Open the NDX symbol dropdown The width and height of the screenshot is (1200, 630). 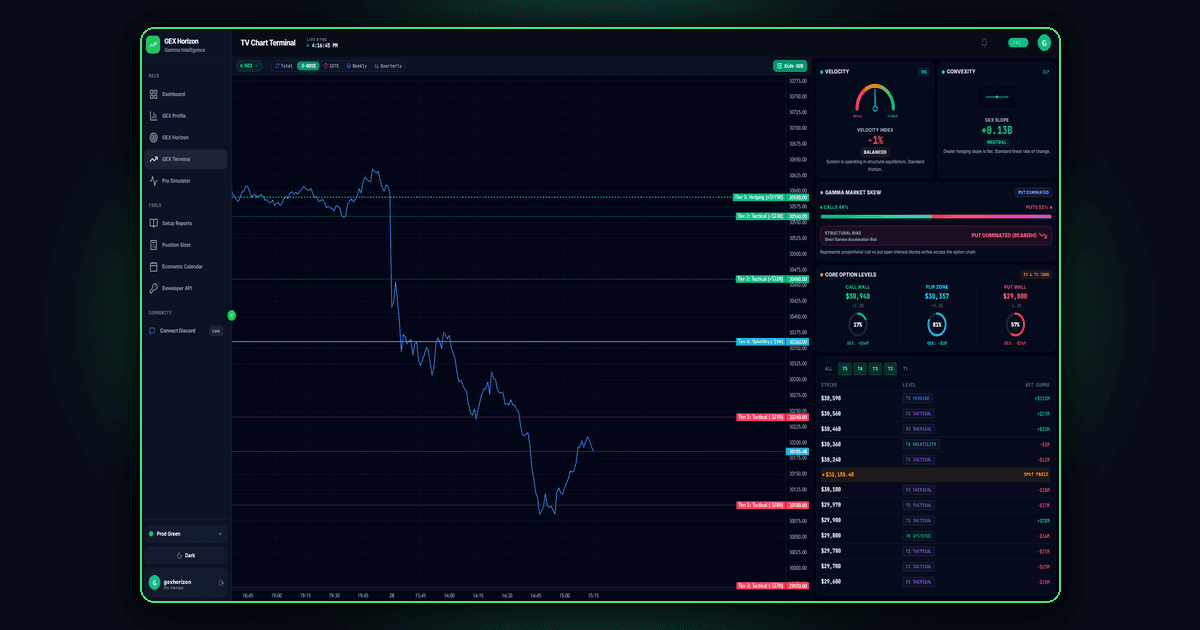[x=249, y=66]
